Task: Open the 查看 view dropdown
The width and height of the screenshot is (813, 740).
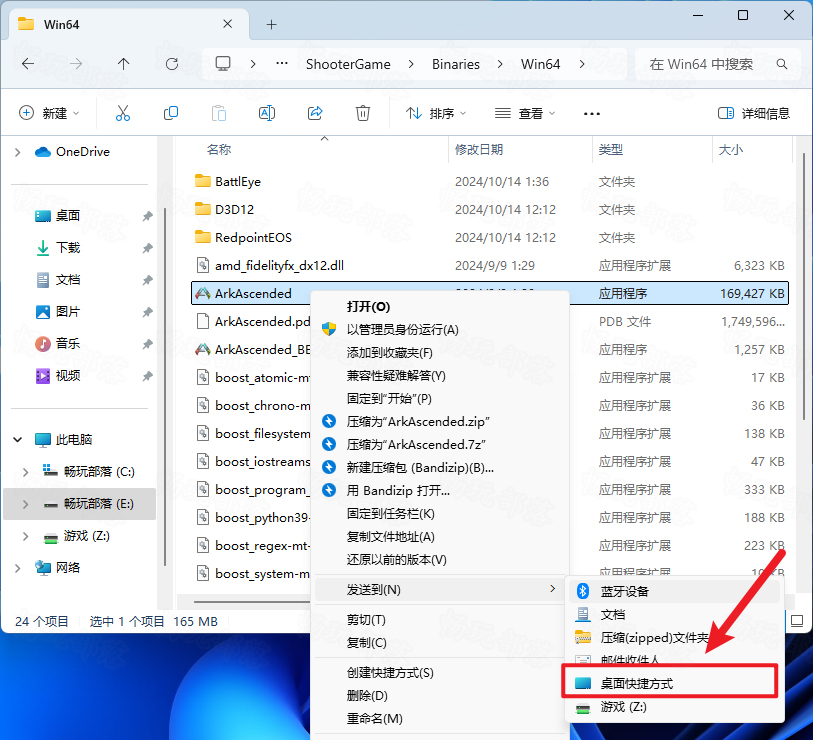Action: coord(525,113)
